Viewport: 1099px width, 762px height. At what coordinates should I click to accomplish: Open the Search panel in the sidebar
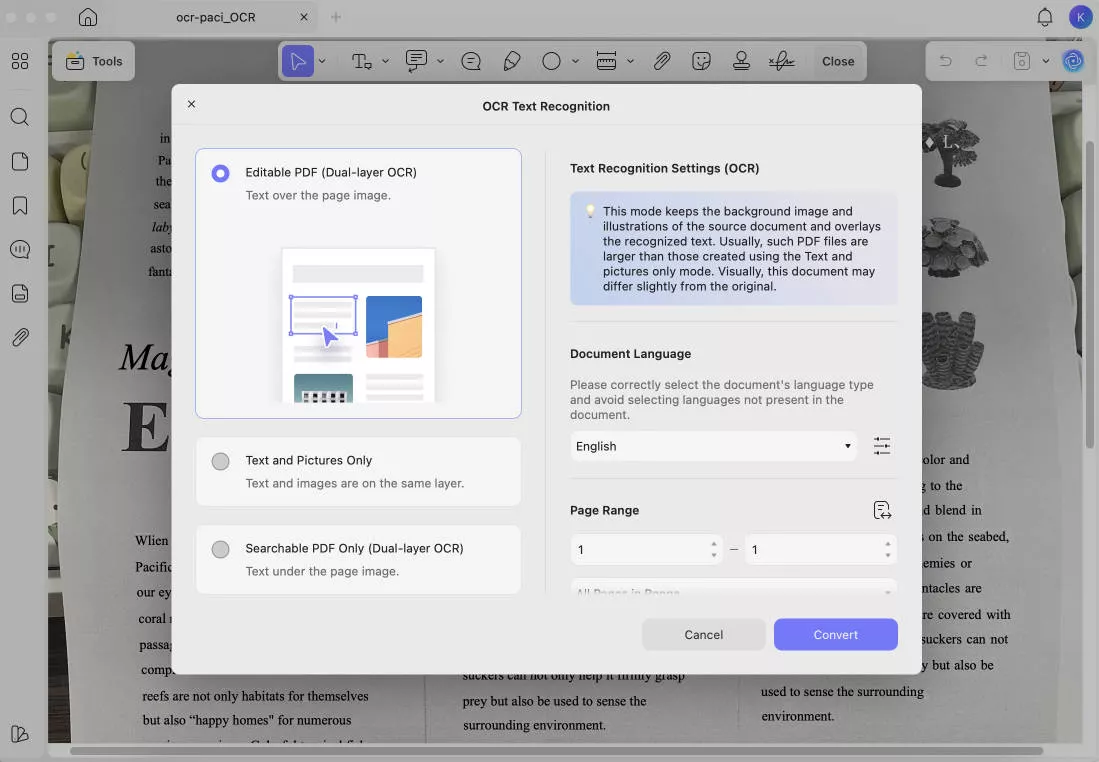20,117
